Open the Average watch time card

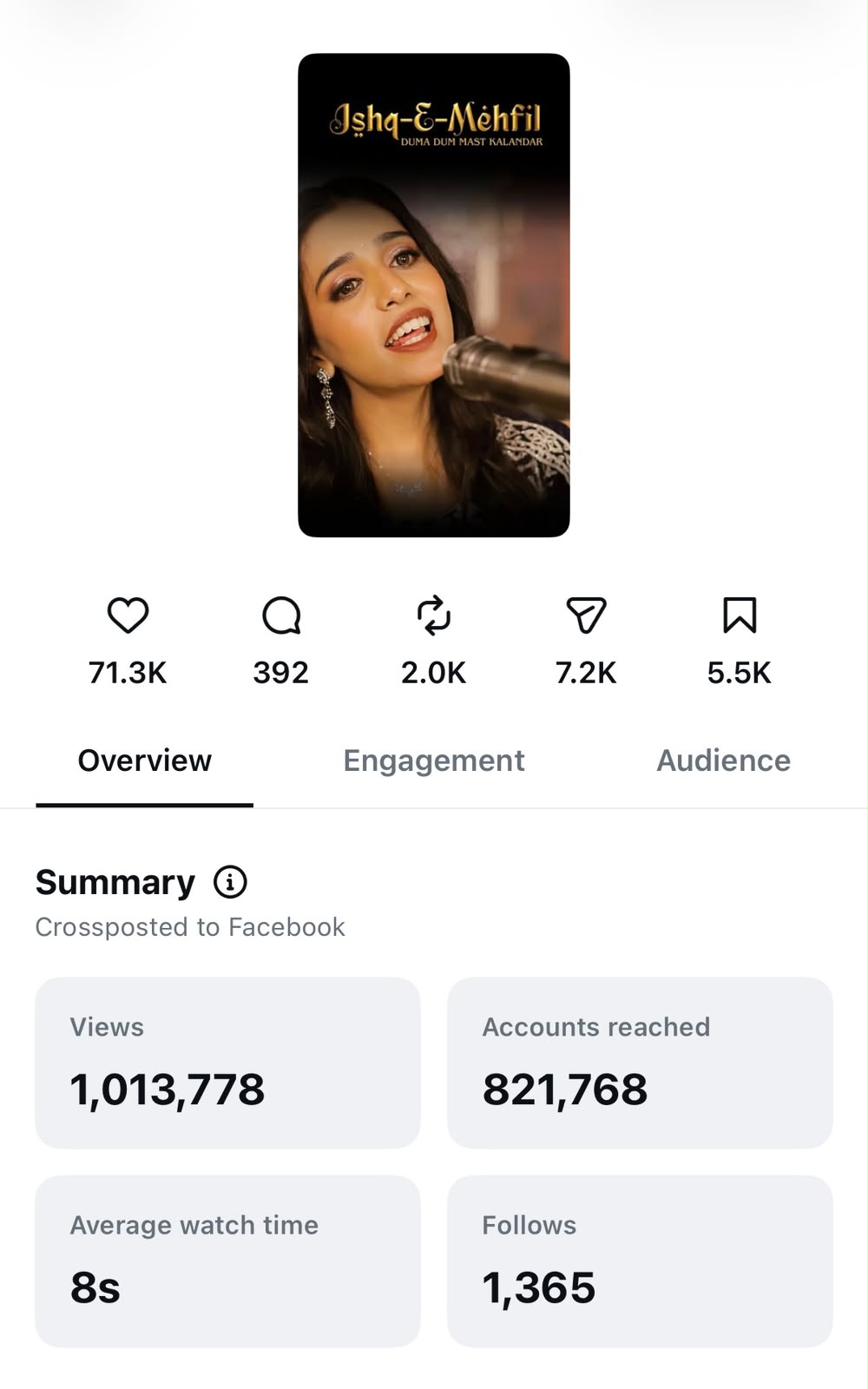[x=227, y=1261]
